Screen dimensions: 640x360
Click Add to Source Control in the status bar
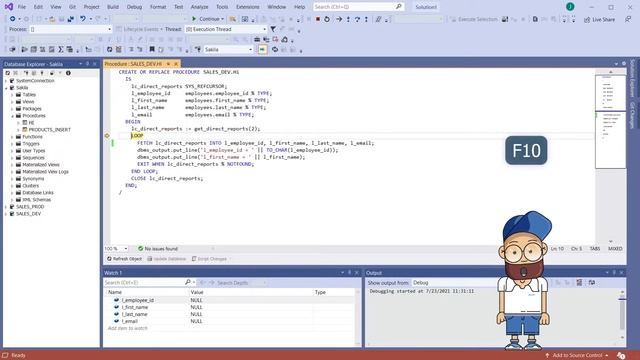(x=576, y=356)
